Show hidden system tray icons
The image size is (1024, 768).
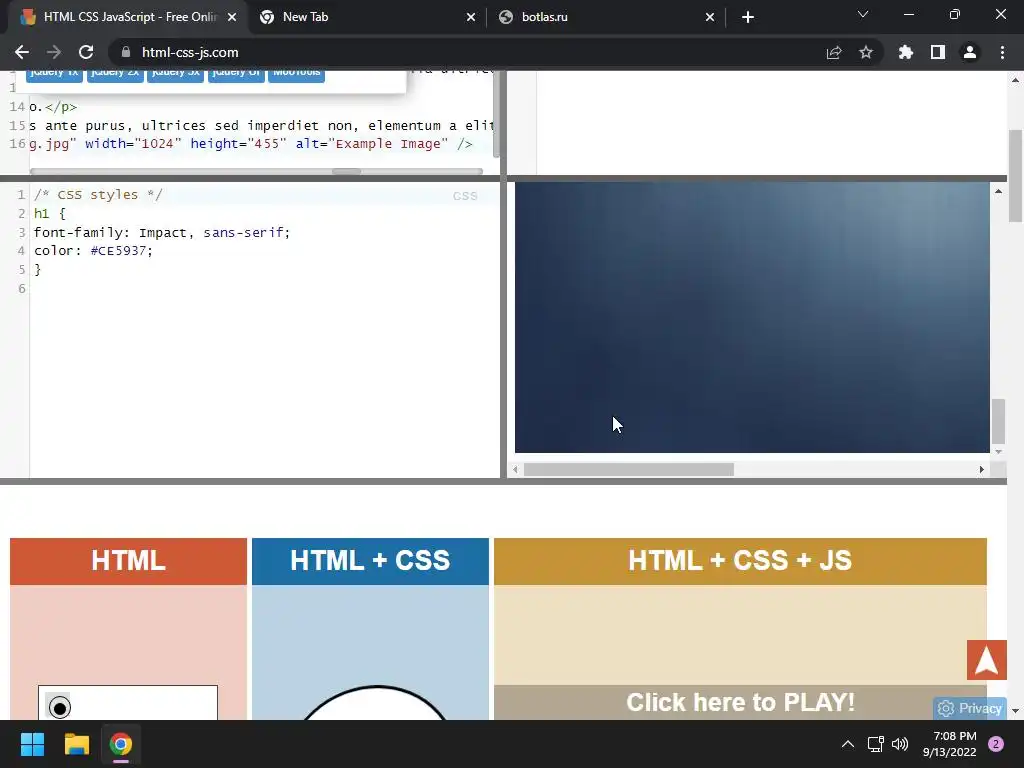pos(848,744)
